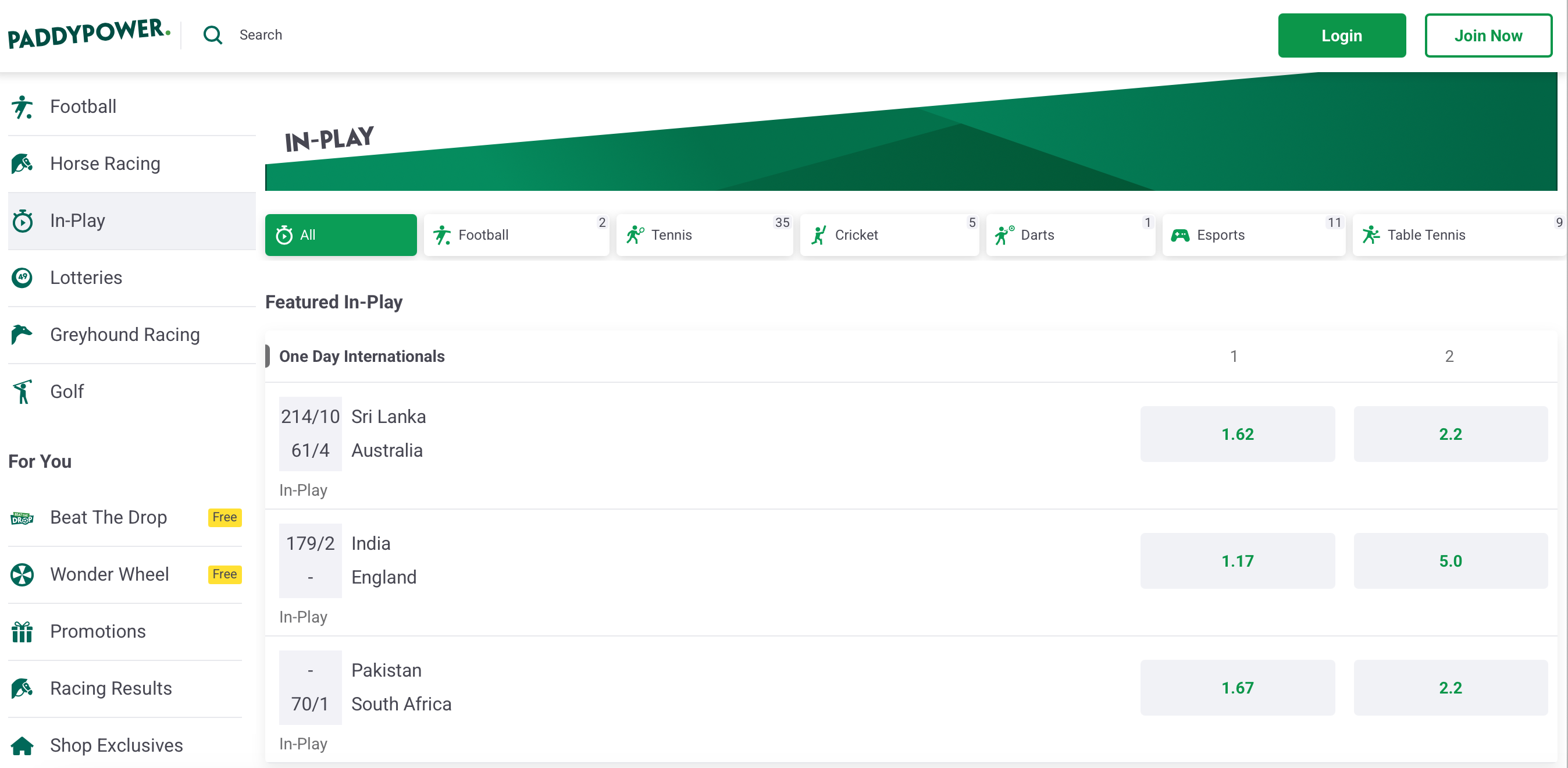Click the 214/10 Sri Lanka score
The height and width of the screenshot is (768, 1568).
point(310,417)
